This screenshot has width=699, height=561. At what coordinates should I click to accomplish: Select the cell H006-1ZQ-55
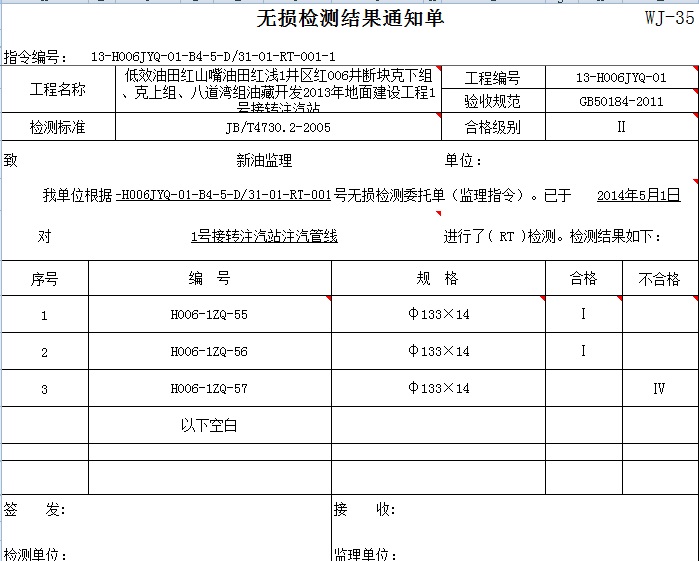click(210, 315)
